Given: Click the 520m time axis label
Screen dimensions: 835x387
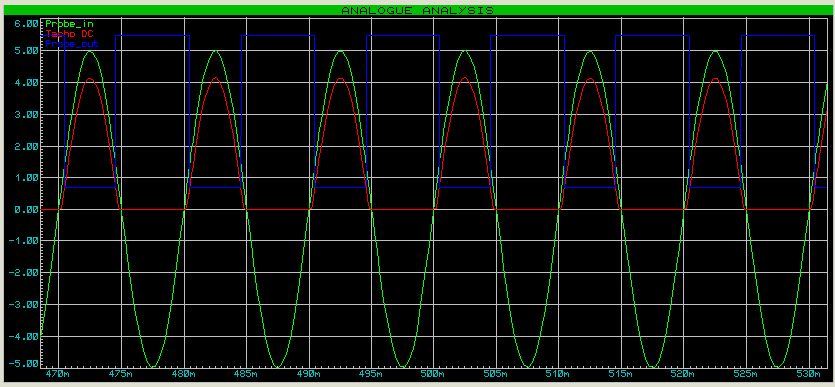Looking at the screenshot, I should (x=684, y=374).
